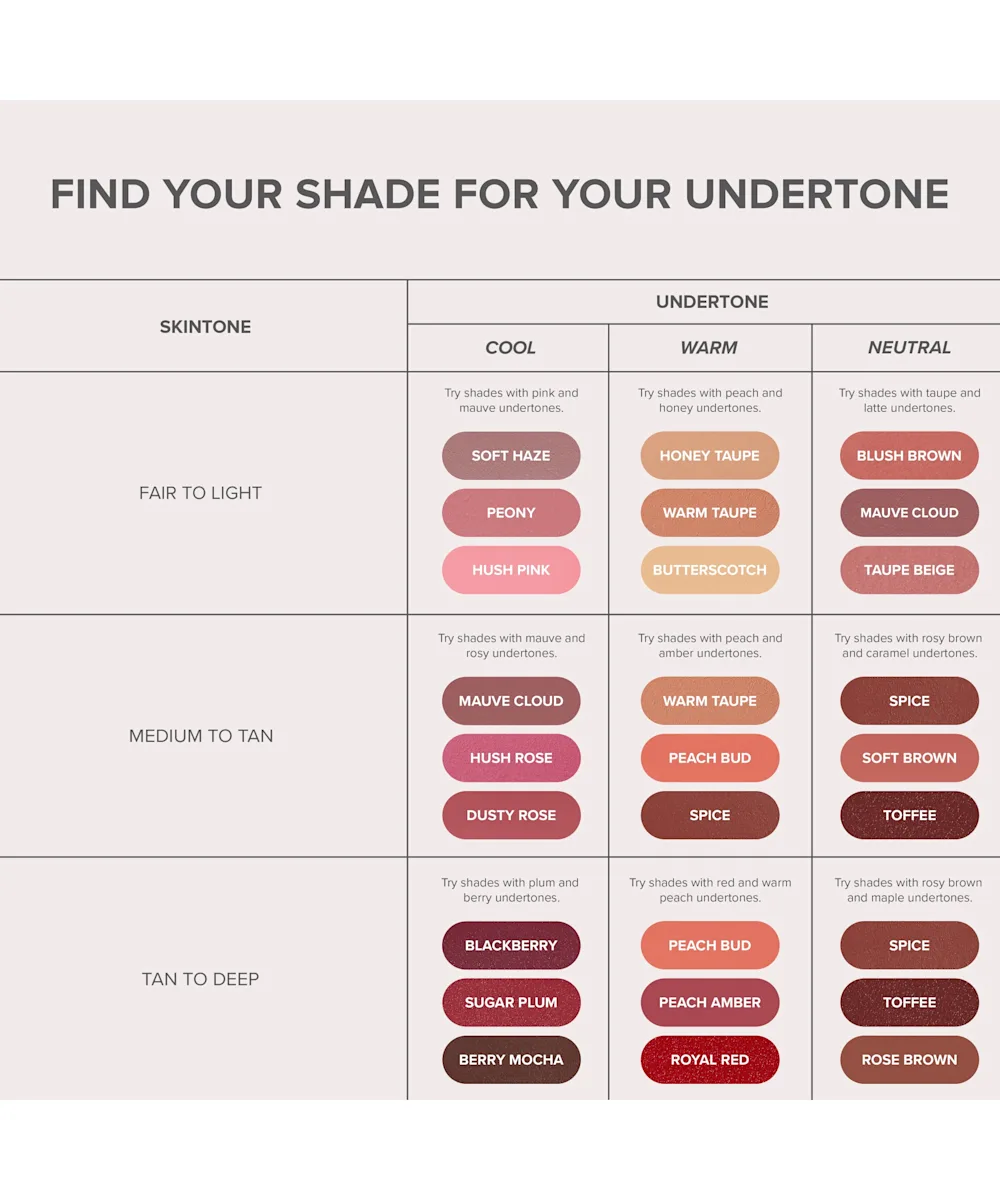Image resolution: width=1000 pixels, height=1200 pixels.
Task: Select the Soft Haze shade swatch
Action: click(511, 456)
